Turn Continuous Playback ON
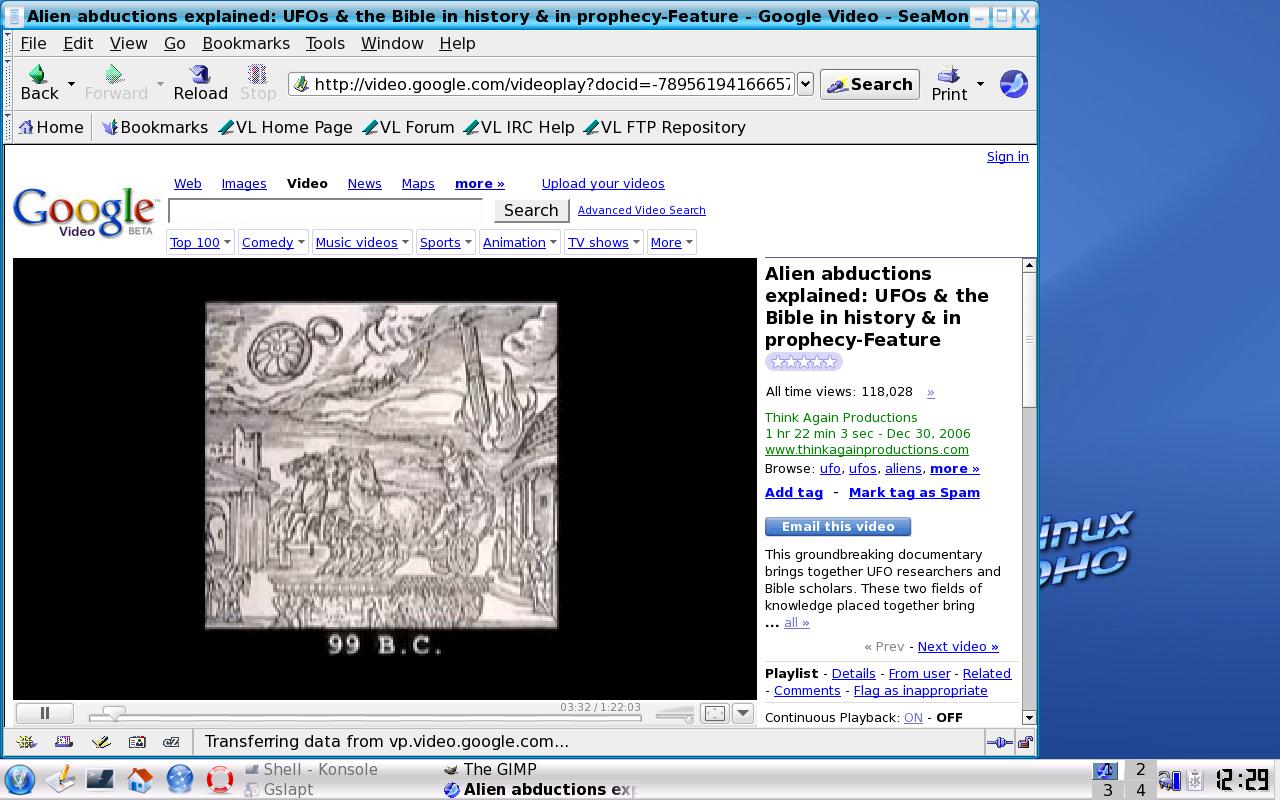 (913, 717)
